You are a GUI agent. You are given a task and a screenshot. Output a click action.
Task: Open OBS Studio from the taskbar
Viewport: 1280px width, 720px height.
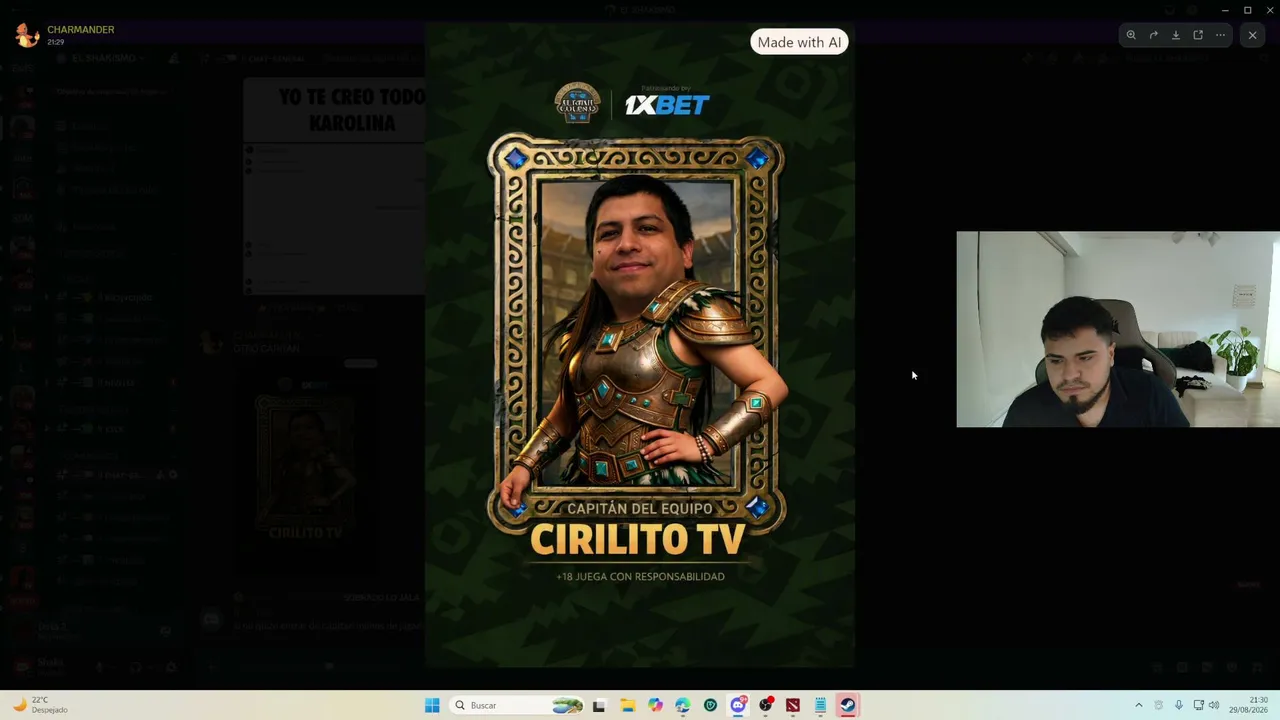click(x=765, y=705)
